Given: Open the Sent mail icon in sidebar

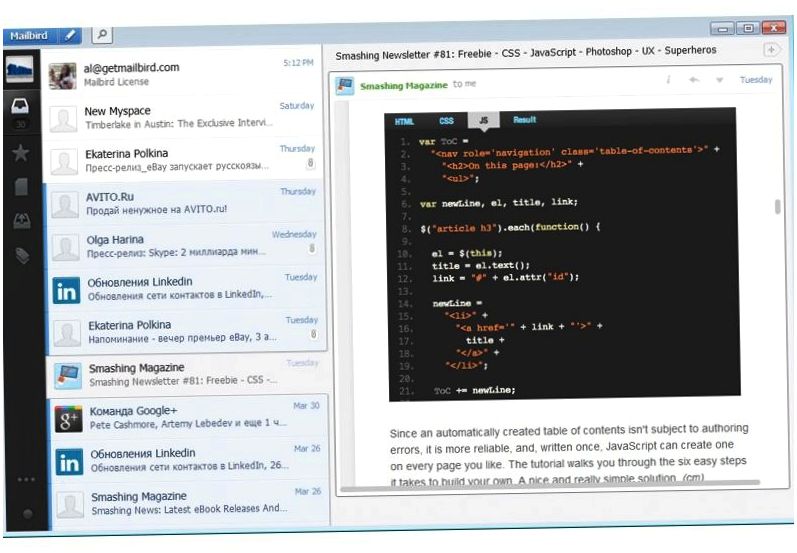Looking at the screenshot, I should point(22,221).
